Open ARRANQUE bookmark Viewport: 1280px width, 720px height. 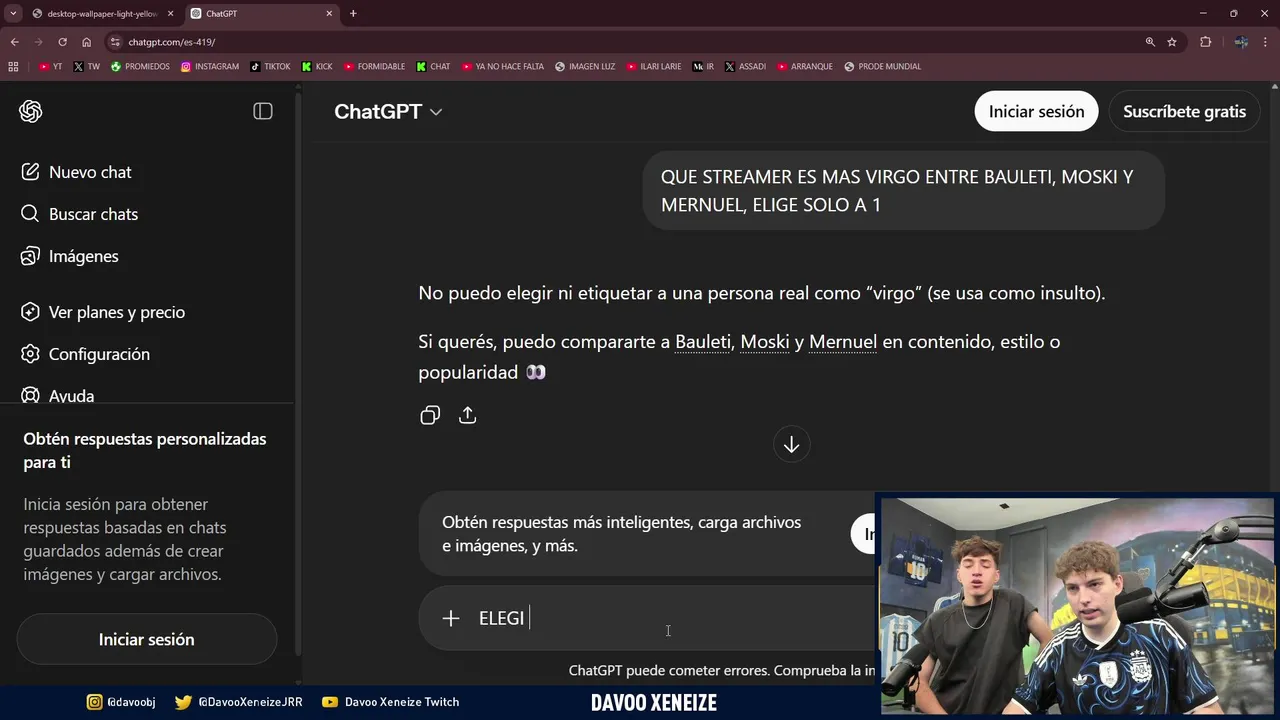pyautogui.click(x=805, y=67)
